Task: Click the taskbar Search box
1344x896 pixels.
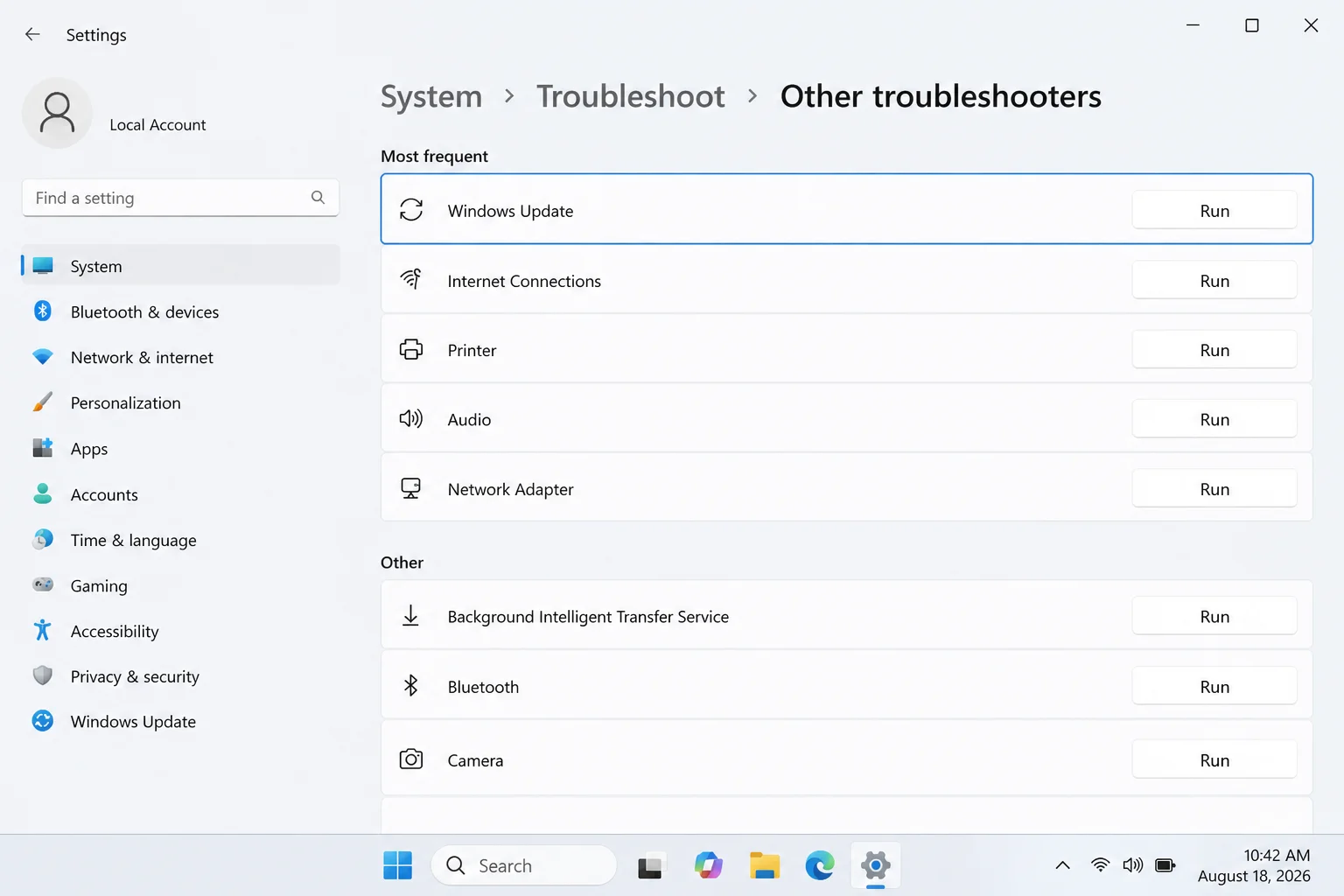Action: point(523,865)
